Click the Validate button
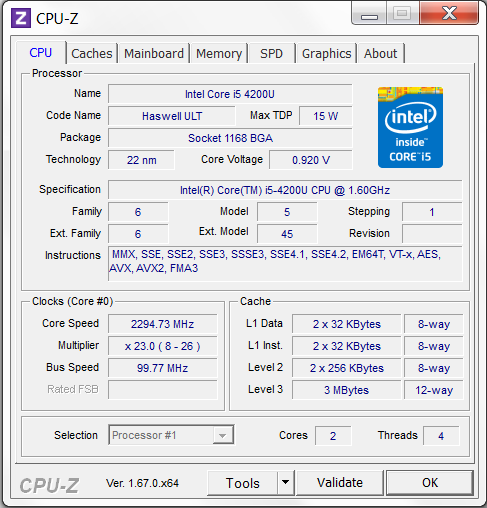 coord(340,483)
